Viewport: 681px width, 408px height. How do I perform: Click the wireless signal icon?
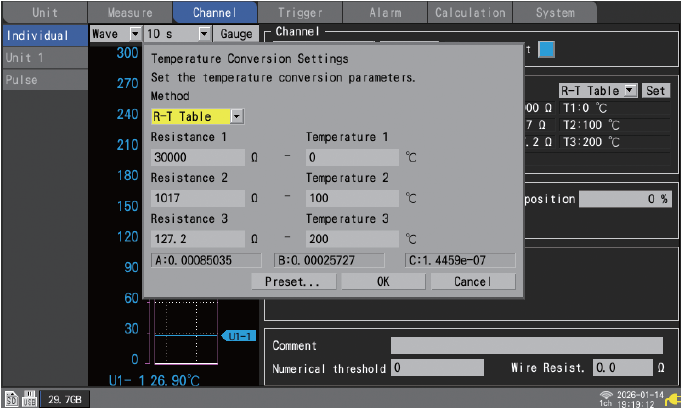point(606,392)
